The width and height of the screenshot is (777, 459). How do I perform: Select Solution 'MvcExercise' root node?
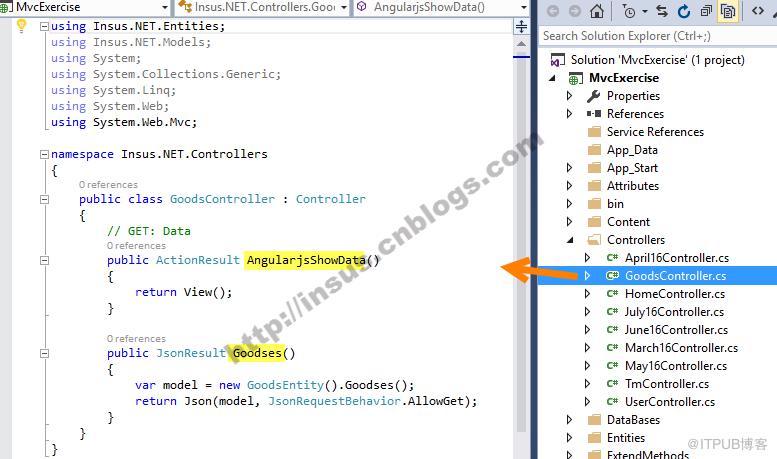tap(658, 60)
